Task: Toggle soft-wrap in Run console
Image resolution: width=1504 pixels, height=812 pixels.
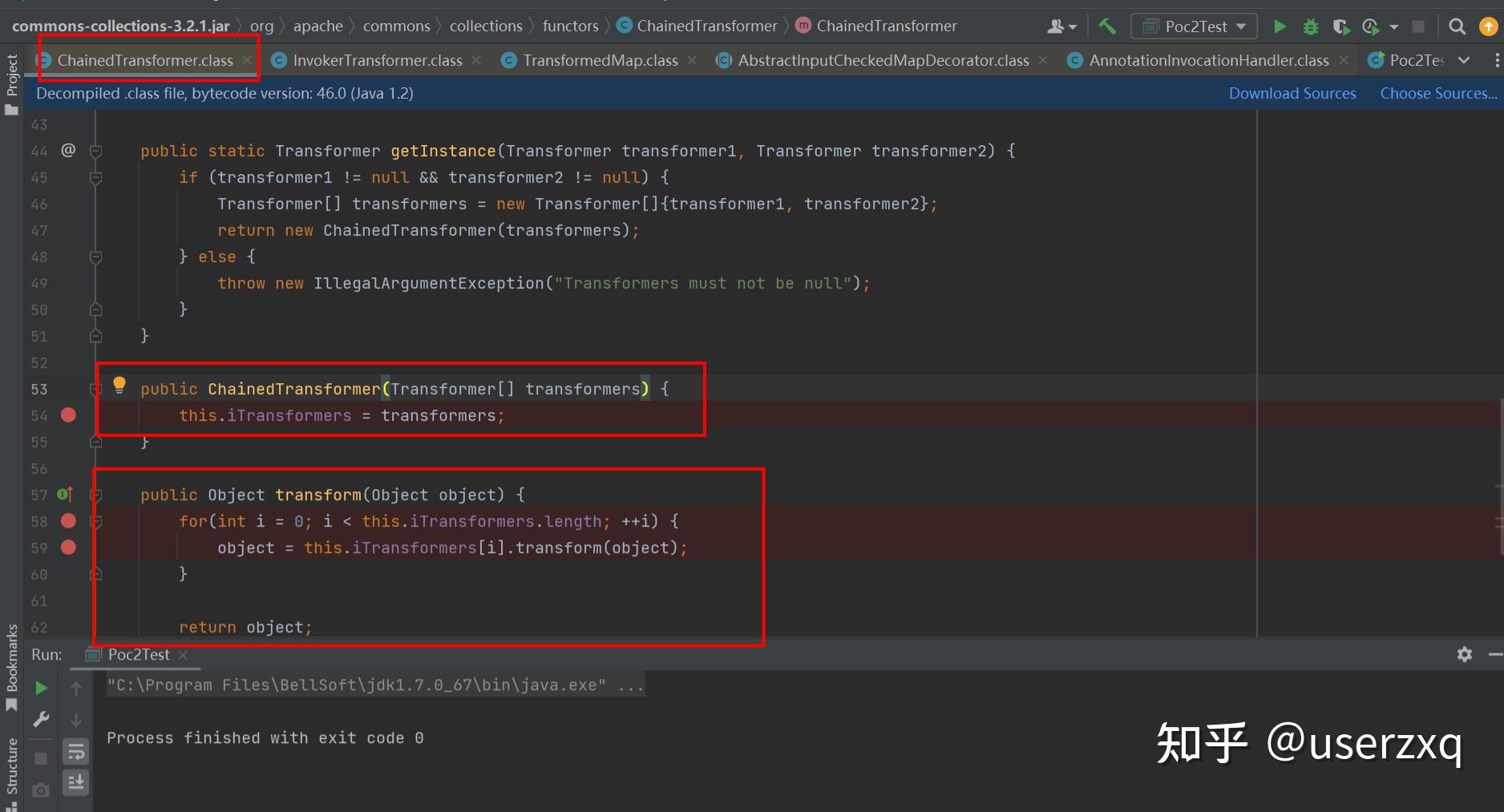Action: pos(76,751)
